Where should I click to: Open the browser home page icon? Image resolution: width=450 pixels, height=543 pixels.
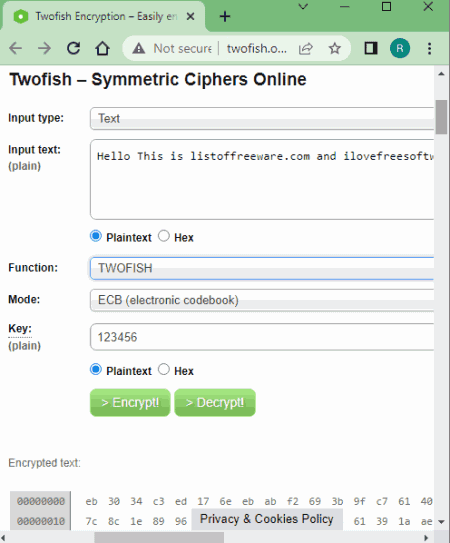tap(103, 48)
